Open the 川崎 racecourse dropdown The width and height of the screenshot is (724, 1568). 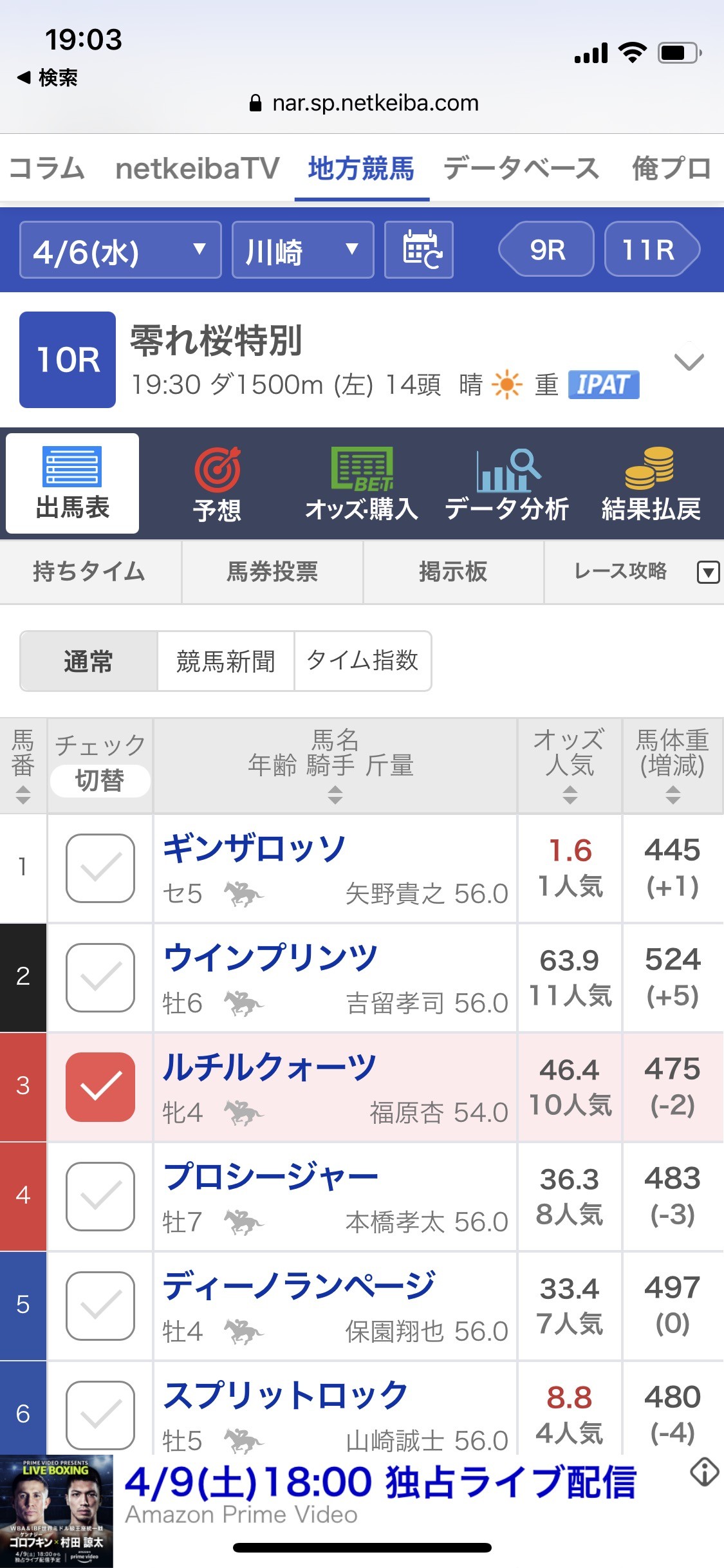click(302, 250)
